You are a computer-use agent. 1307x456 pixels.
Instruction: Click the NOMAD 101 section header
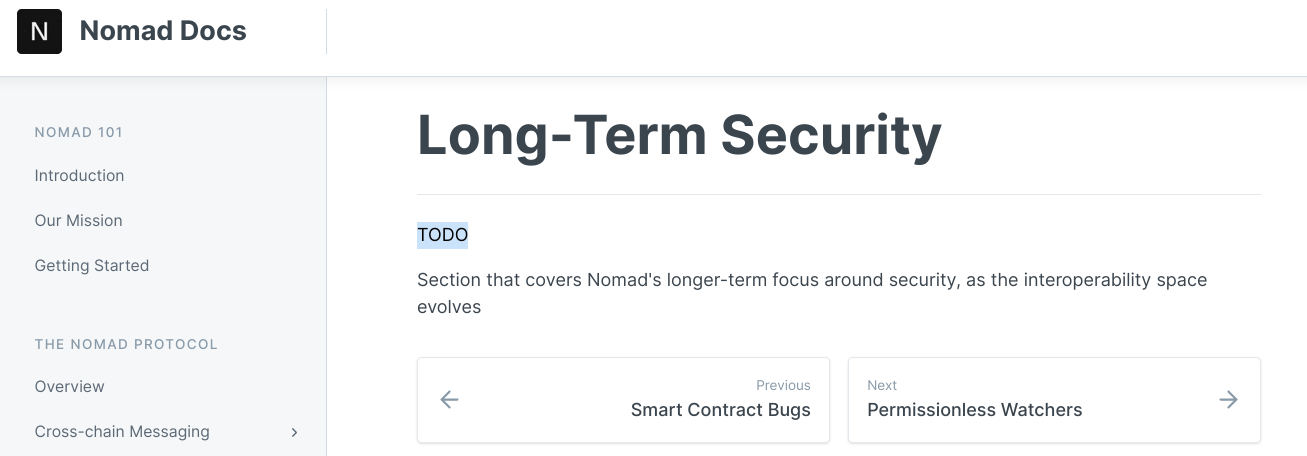[x=78, y=132]
